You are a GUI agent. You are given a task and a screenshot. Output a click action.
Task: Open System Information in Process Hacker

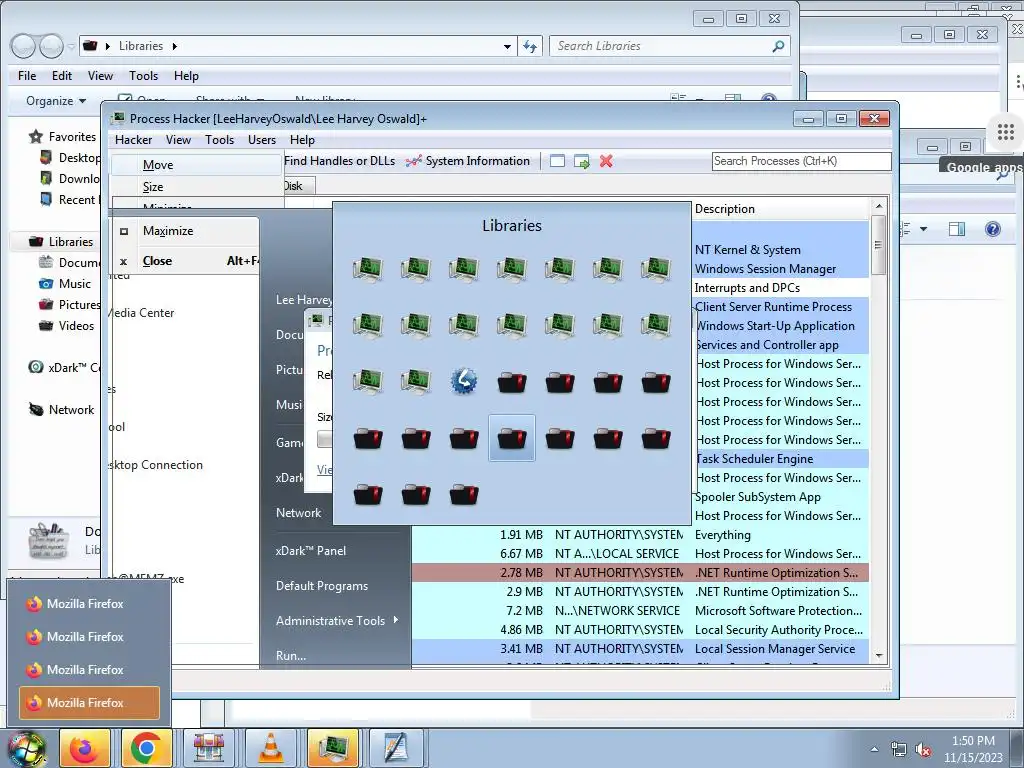click(468, 161)
